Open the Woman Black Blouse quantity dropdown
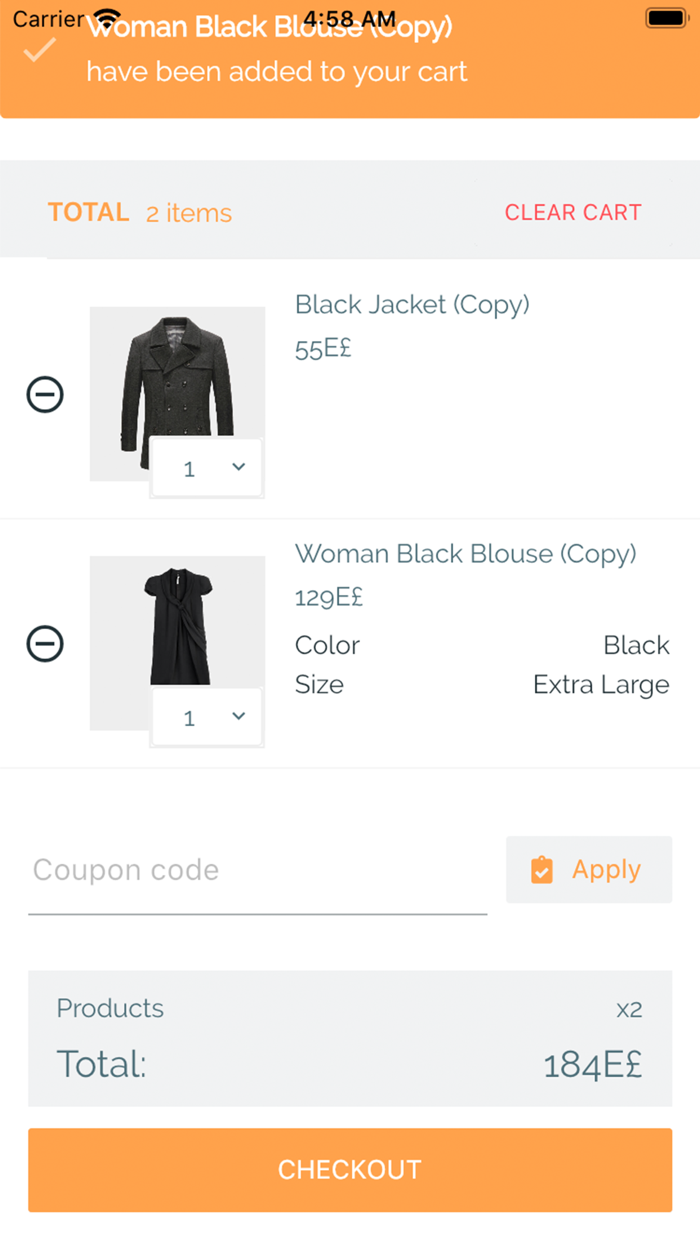This screenshot has height=1244, width=700. pos(206,716)
